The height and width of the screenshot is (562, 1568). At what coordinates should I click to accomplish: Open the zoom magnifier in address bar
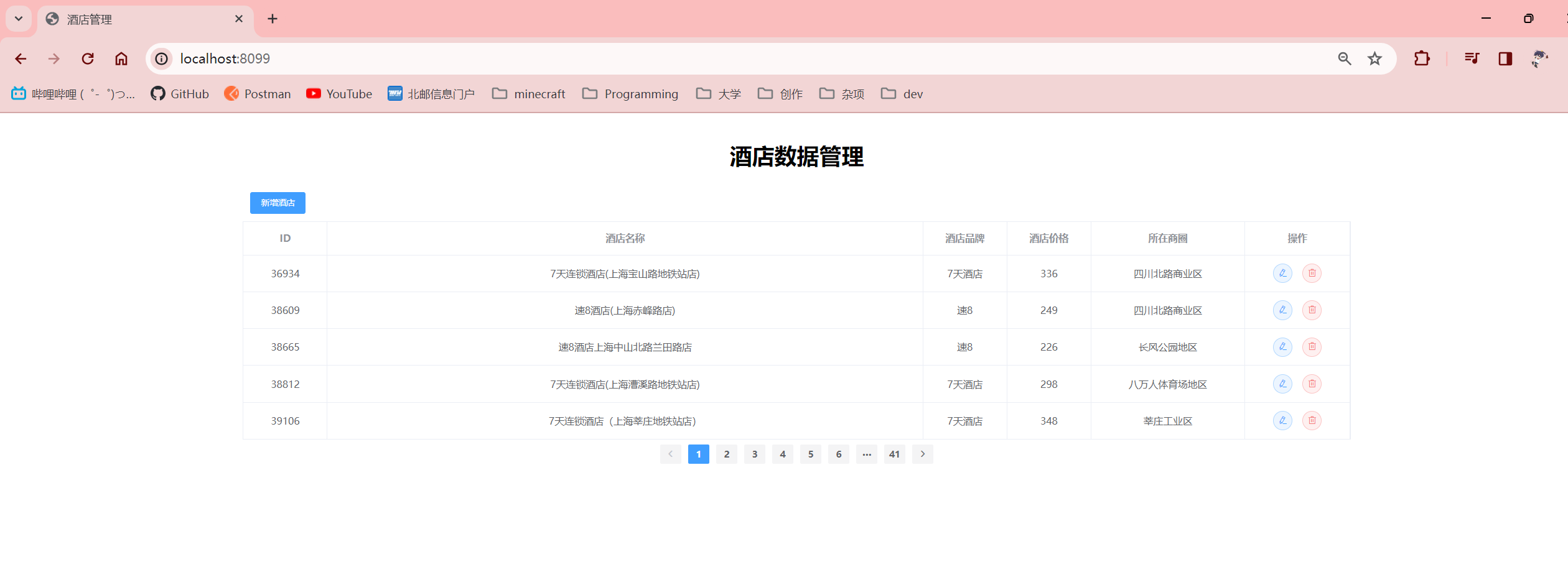click(x=1345, y=58)
